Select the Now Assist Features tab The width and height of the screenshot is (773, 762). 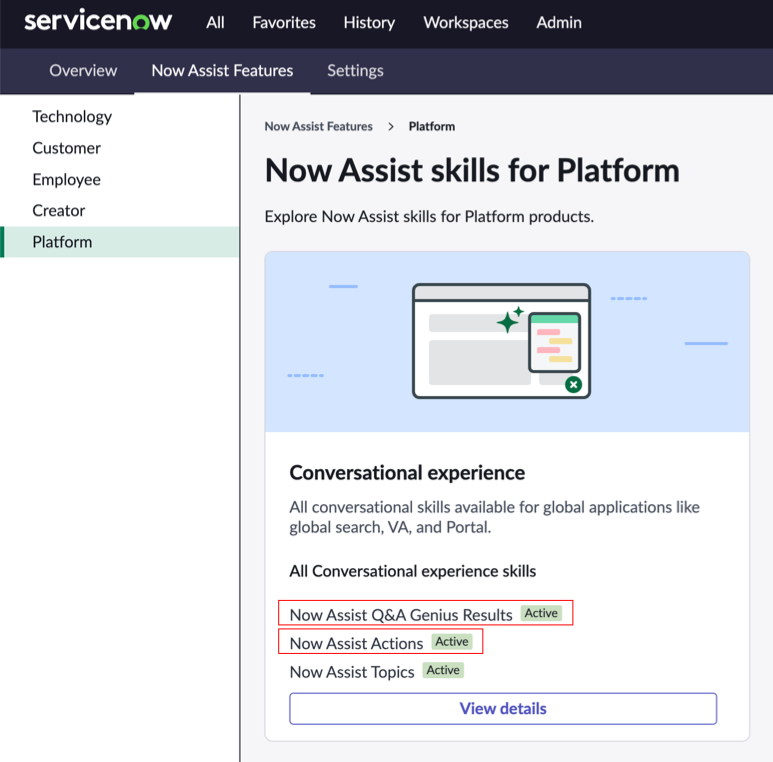click(x=222, y=70)
